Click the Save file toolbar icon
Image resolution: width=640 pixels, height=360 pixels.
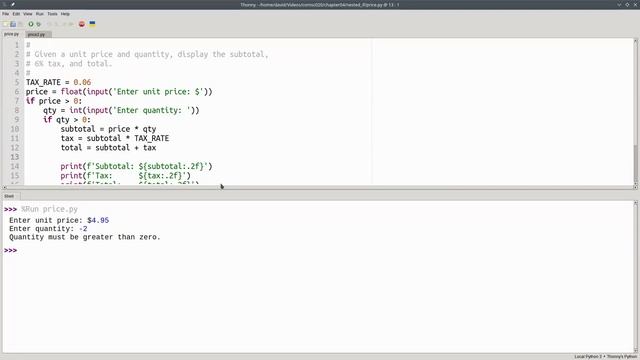tap(20, 24)
